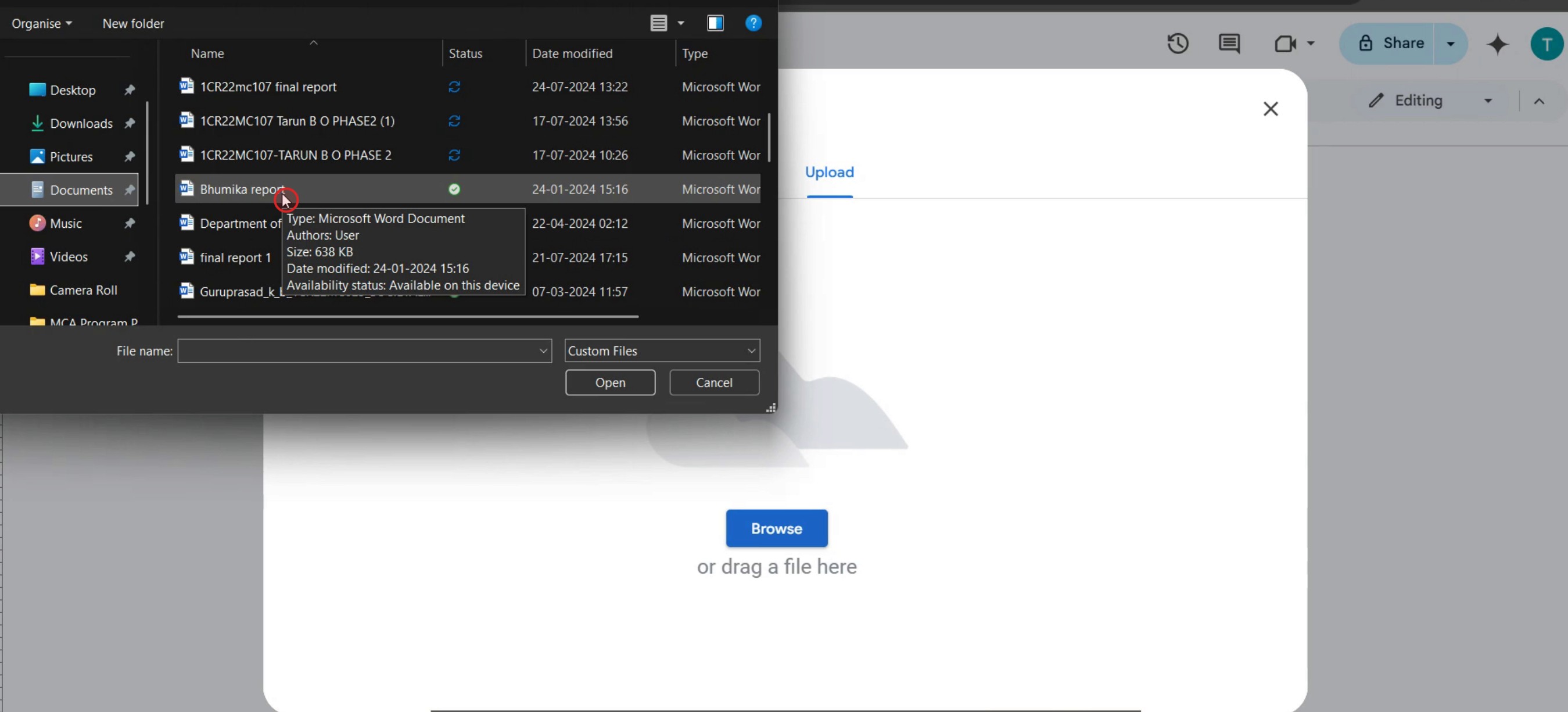The height and width of the screenshot is (712, 1568).
Task: Select the Downloads folder in sidebar
Action: coord(80,124)
